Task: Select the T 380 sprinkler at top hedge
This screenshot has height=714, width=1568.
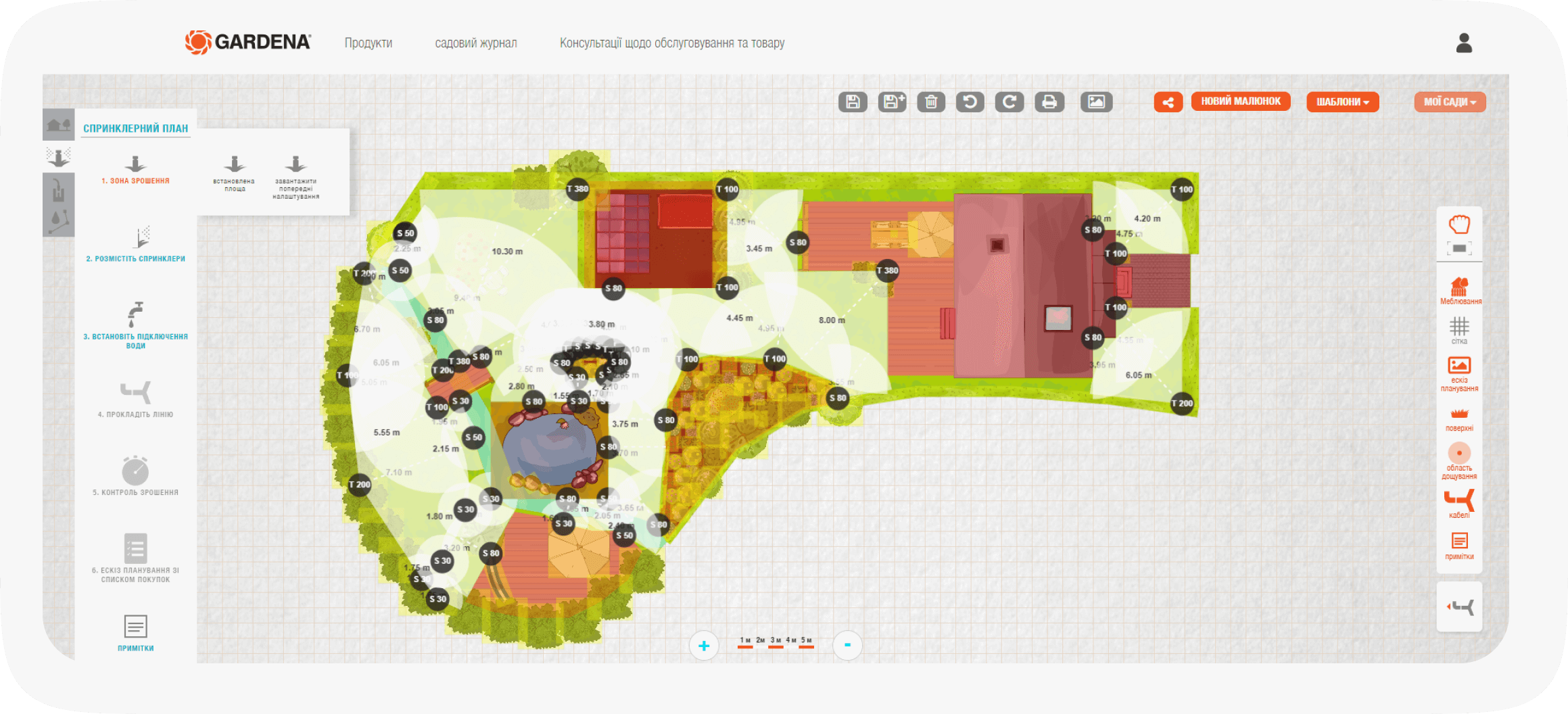Action: click(578, 189)
